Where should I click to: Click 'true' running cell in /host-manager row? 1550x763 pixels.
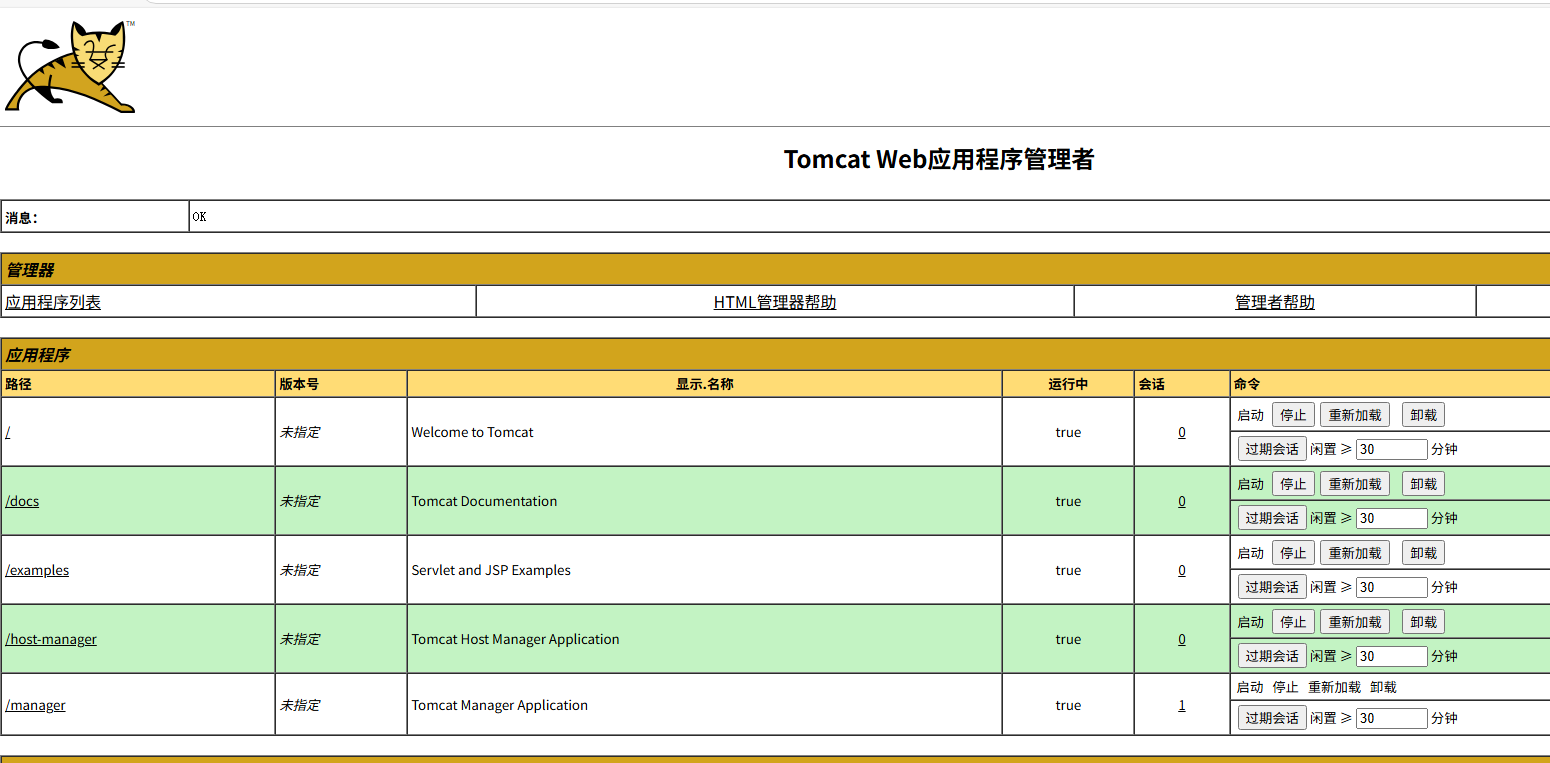(1068, 639)
